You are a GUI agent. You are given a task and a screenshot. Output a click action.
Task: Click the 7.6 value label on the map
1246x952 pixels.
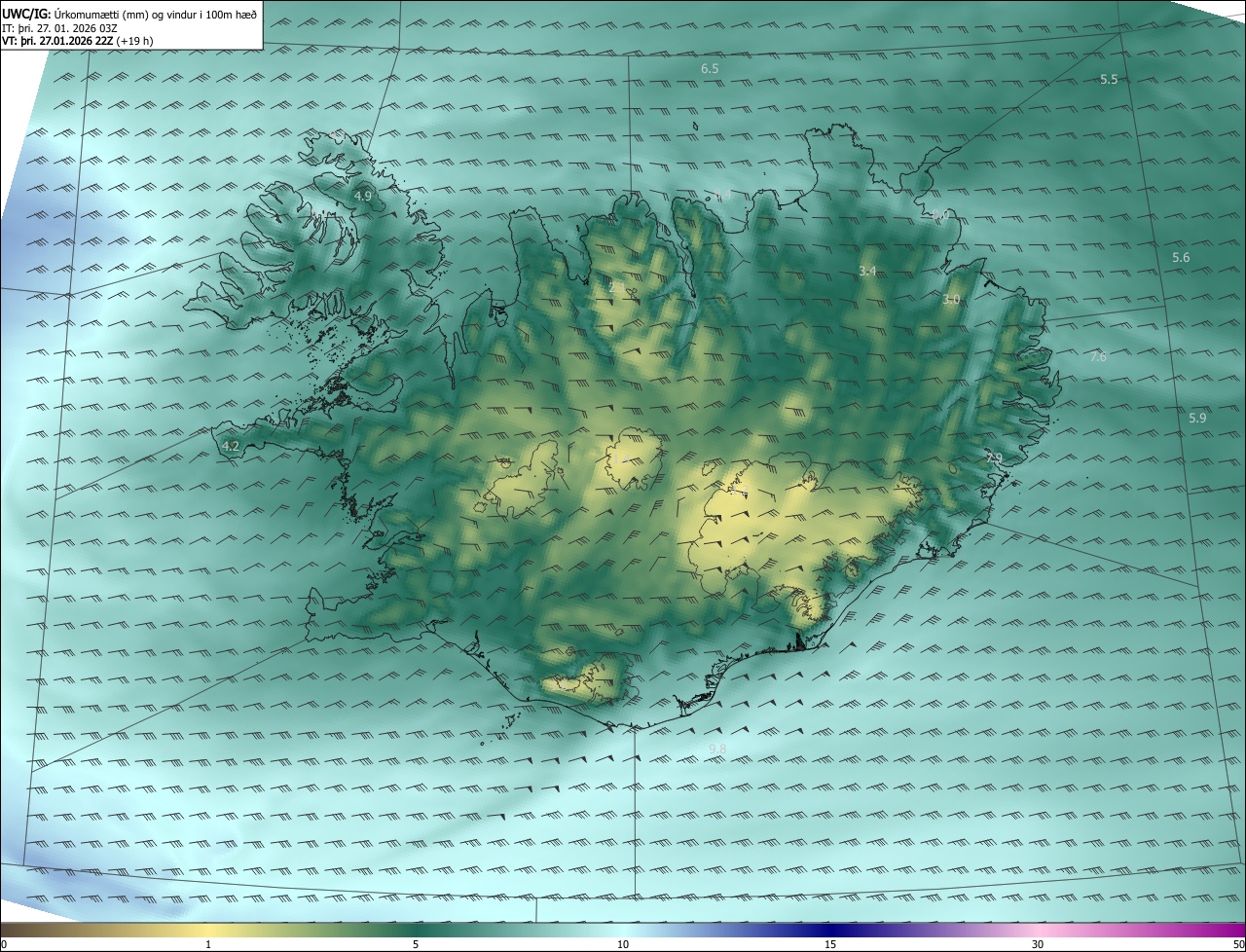pyautogui.click(x=1098, y=357)
